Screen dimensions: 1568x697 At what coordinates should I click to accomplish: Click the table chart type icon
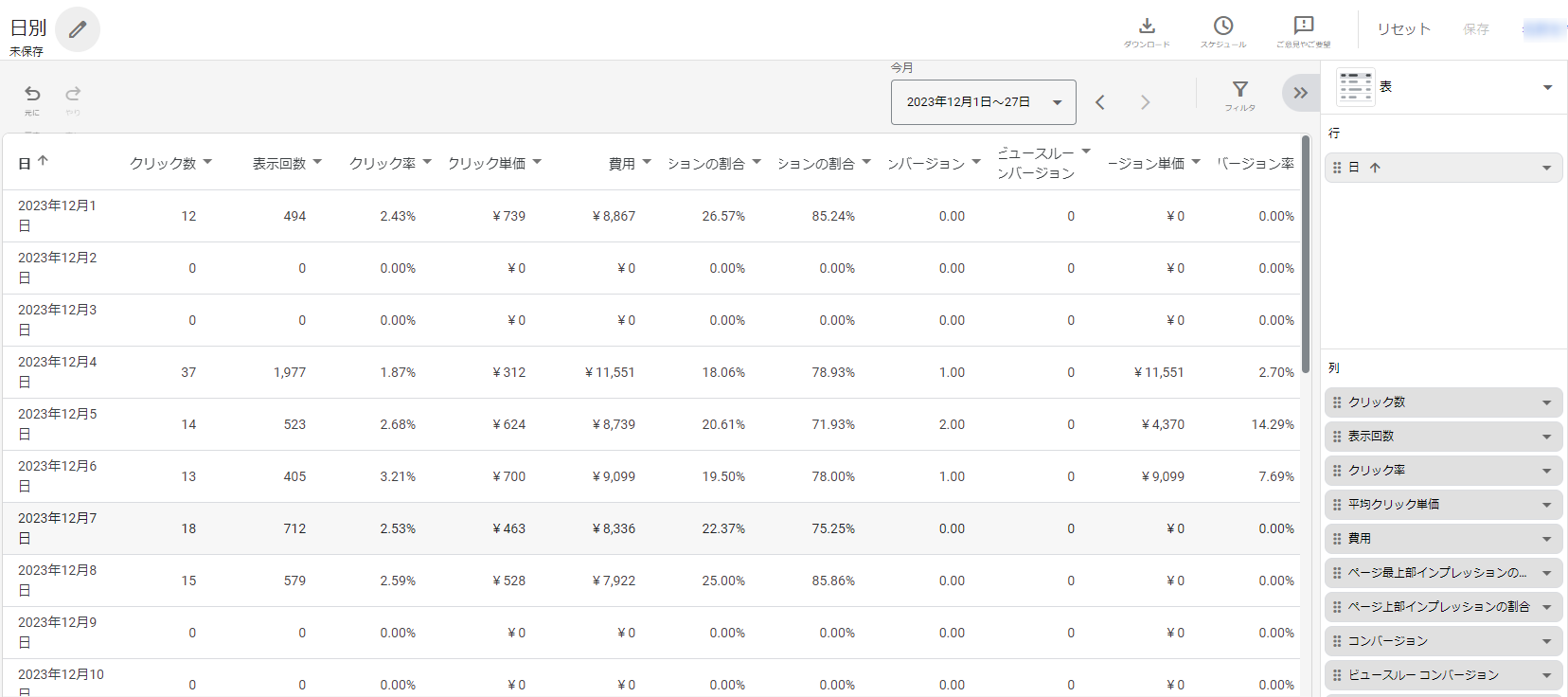pos(1356,87)
